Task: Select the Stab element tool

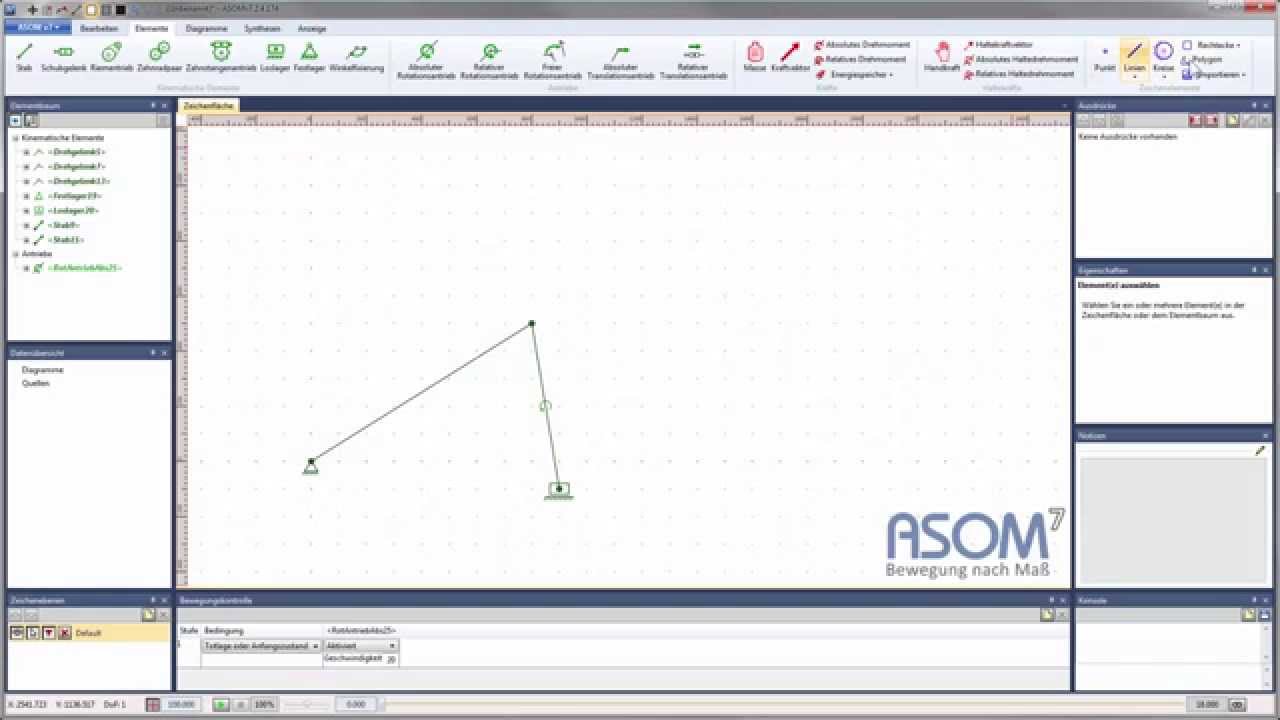Action: pos(25,57)
